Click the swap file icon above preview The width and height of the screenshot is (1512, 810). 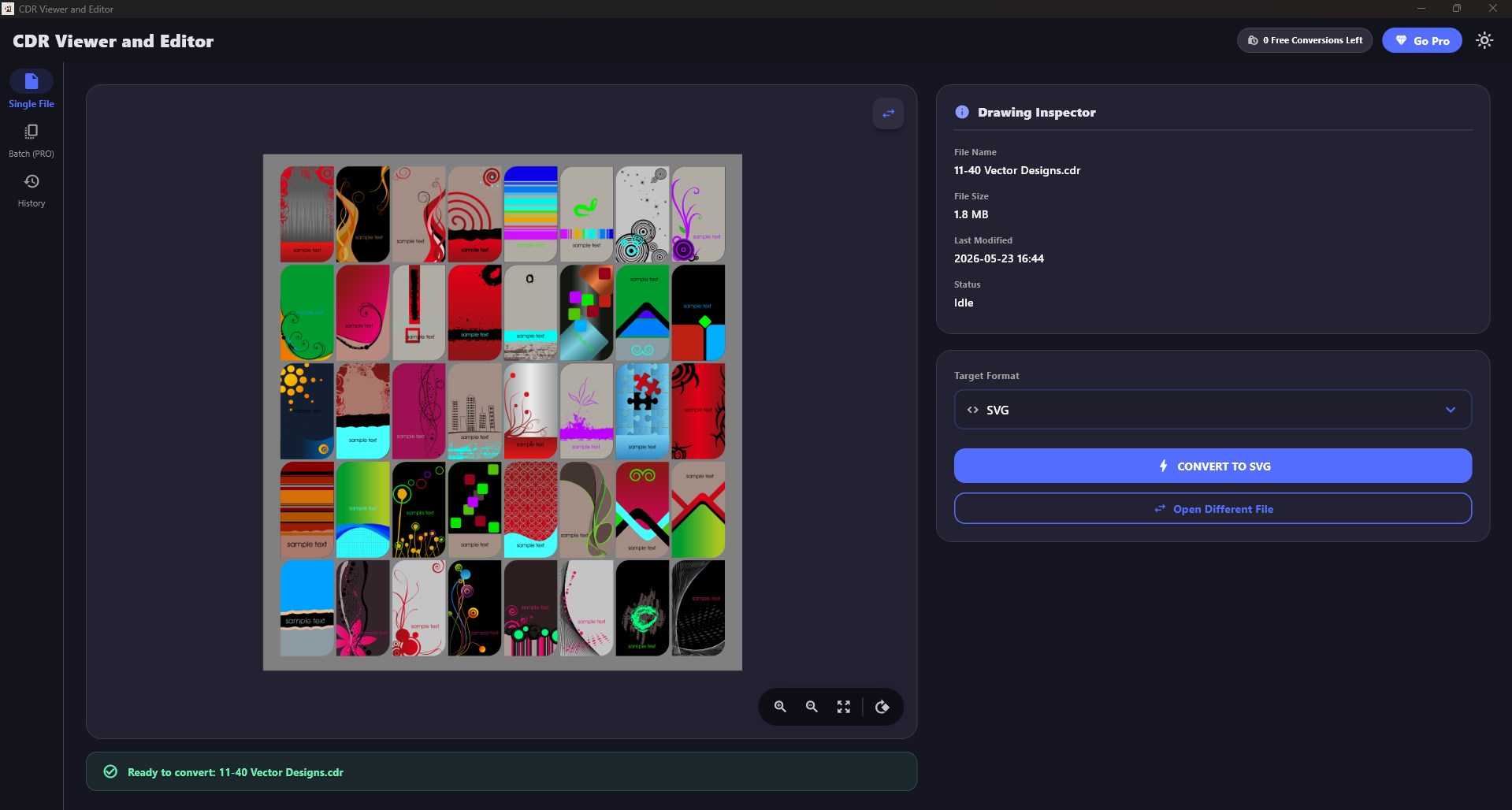pos(888,113)
